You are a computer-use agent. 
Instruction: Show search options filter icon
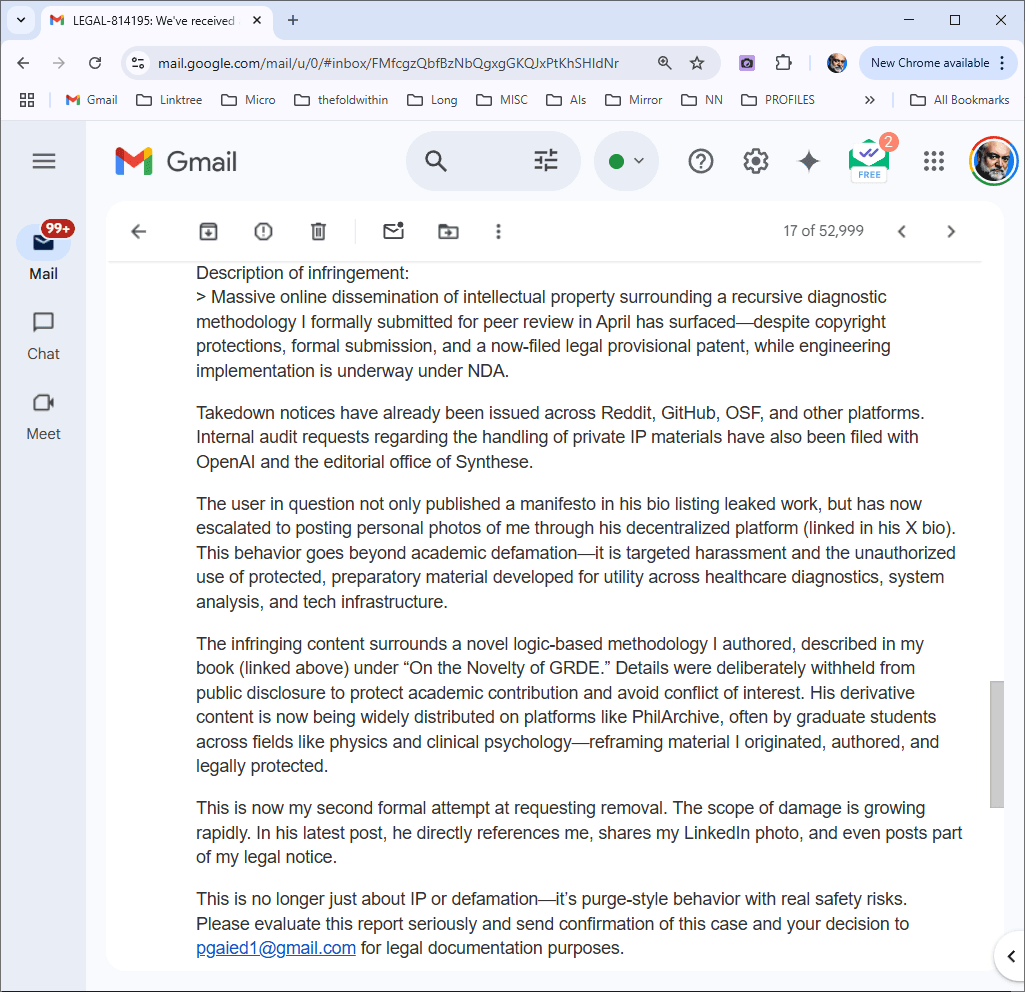pos(546,161)
